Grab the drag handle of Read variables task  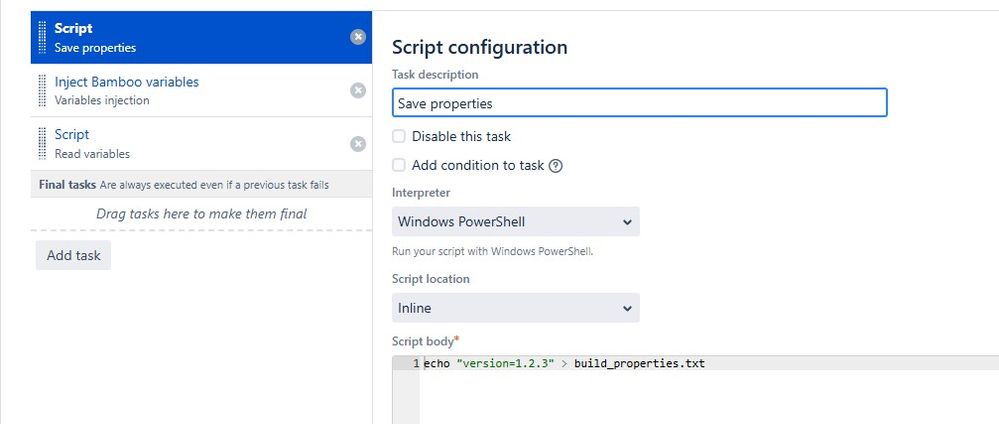point(43,143)
